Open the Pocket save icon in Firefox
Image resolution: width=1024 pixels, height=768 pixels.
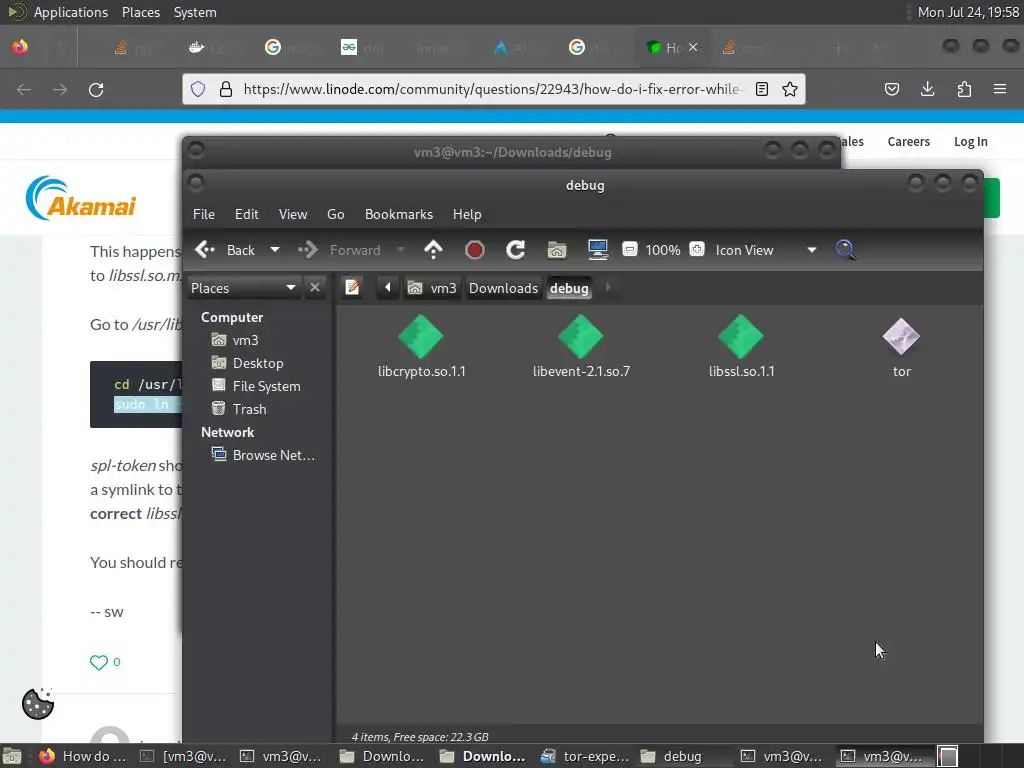891,89
